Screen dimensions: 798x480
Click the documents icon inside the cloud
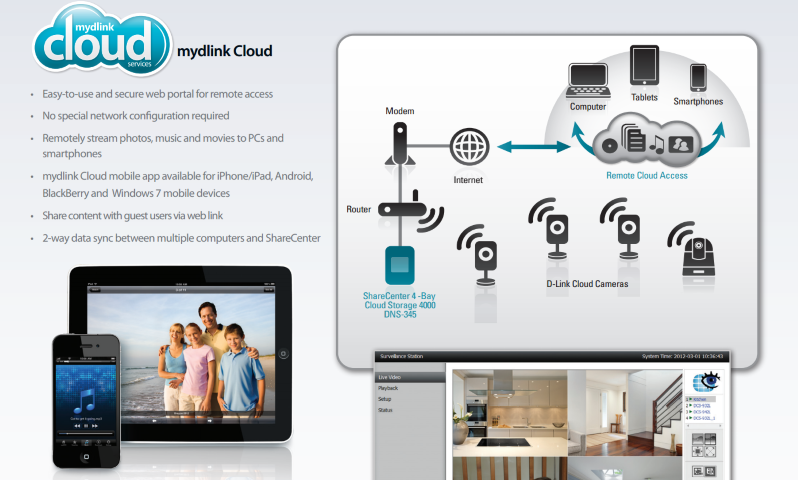[x=634, y=138]
